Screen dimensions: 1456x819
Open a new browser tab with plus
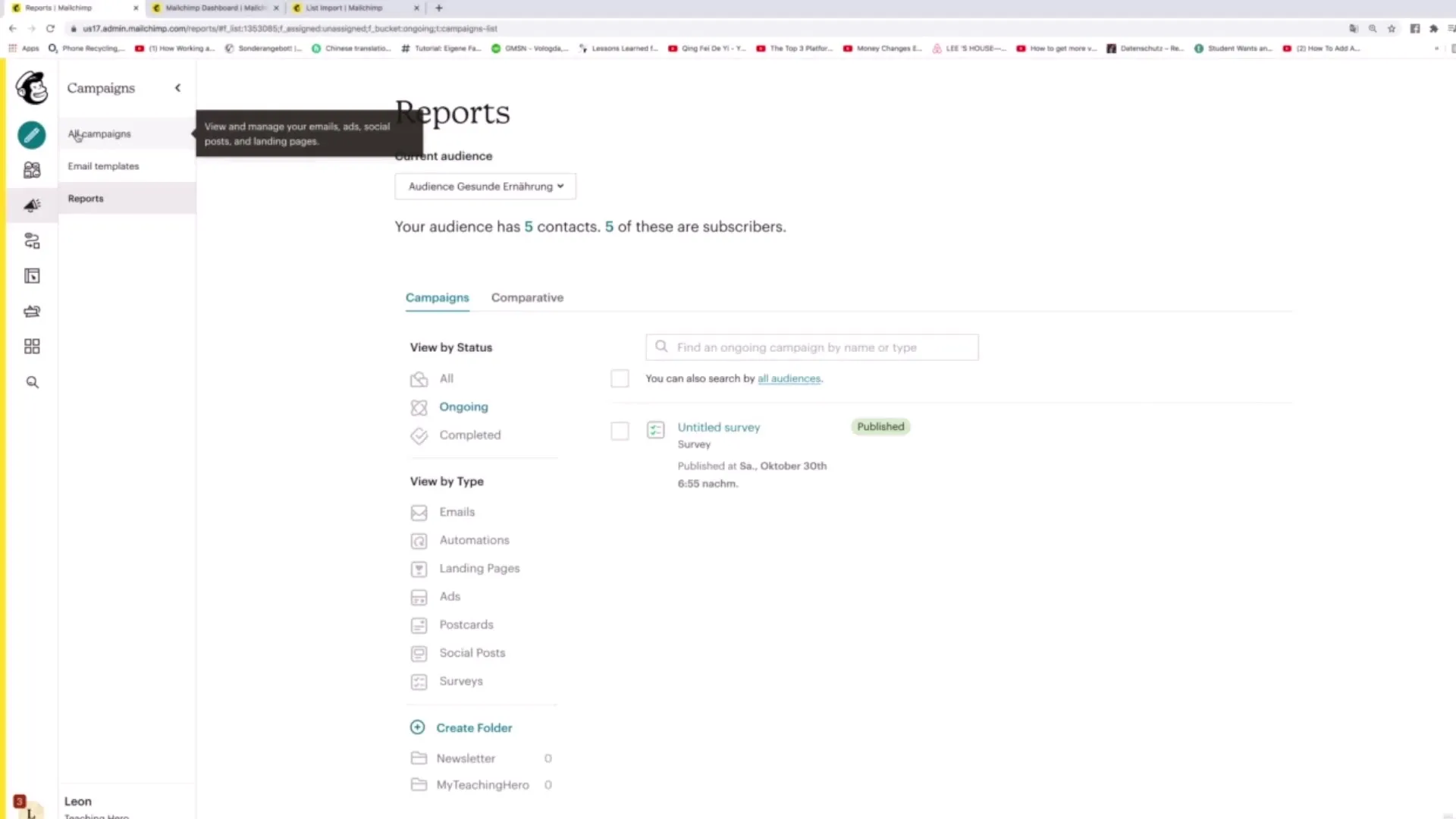coord(439,8)
